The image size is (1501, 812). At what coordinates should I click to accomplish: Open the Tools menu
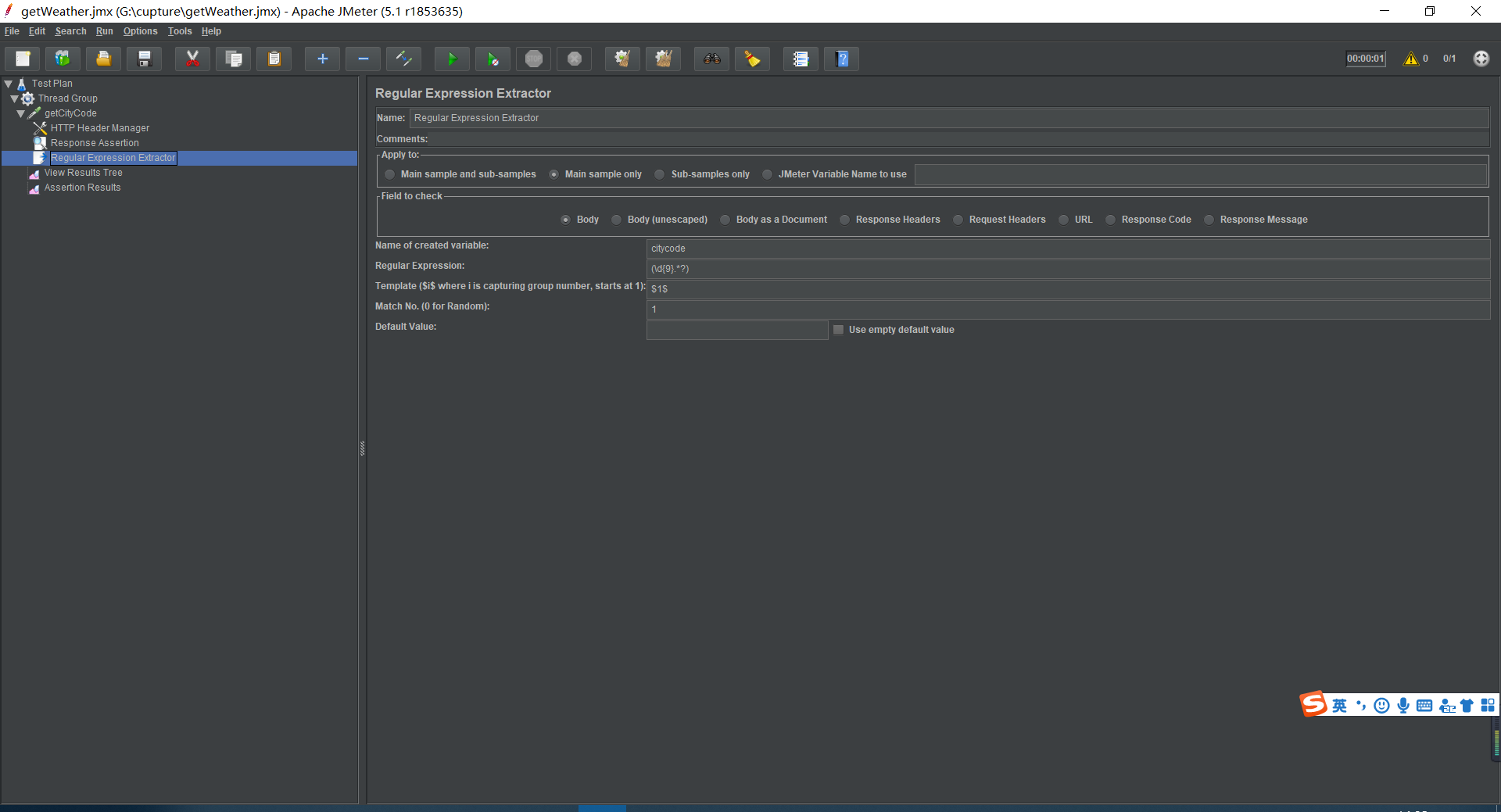180,31
